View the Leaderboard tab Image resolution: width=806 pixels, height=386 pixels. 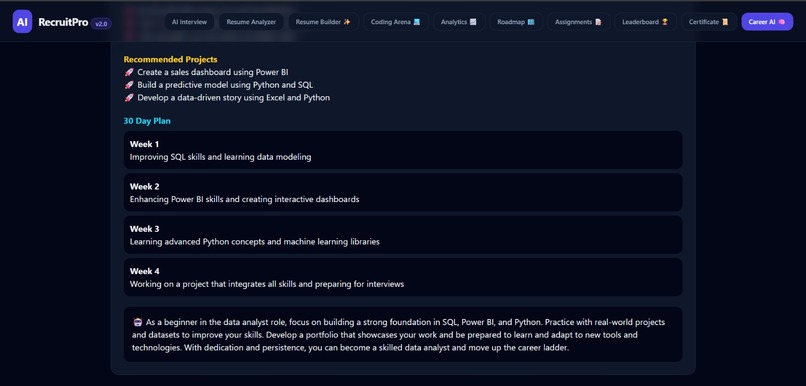click(645, 22)
